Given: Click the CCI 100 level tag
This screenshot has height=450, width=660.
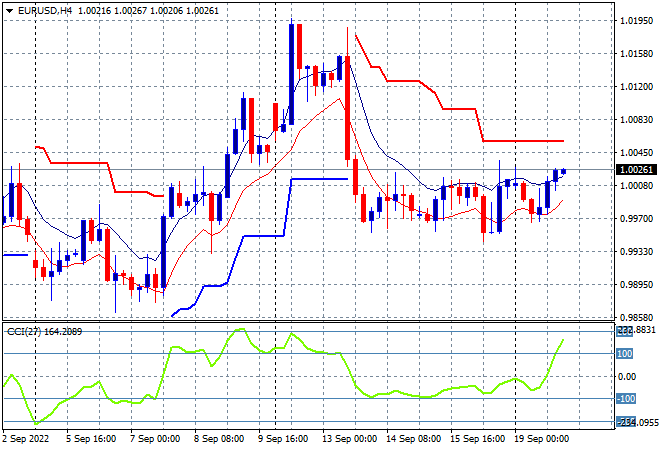Looking at the screenshot, I should [625, 354].
